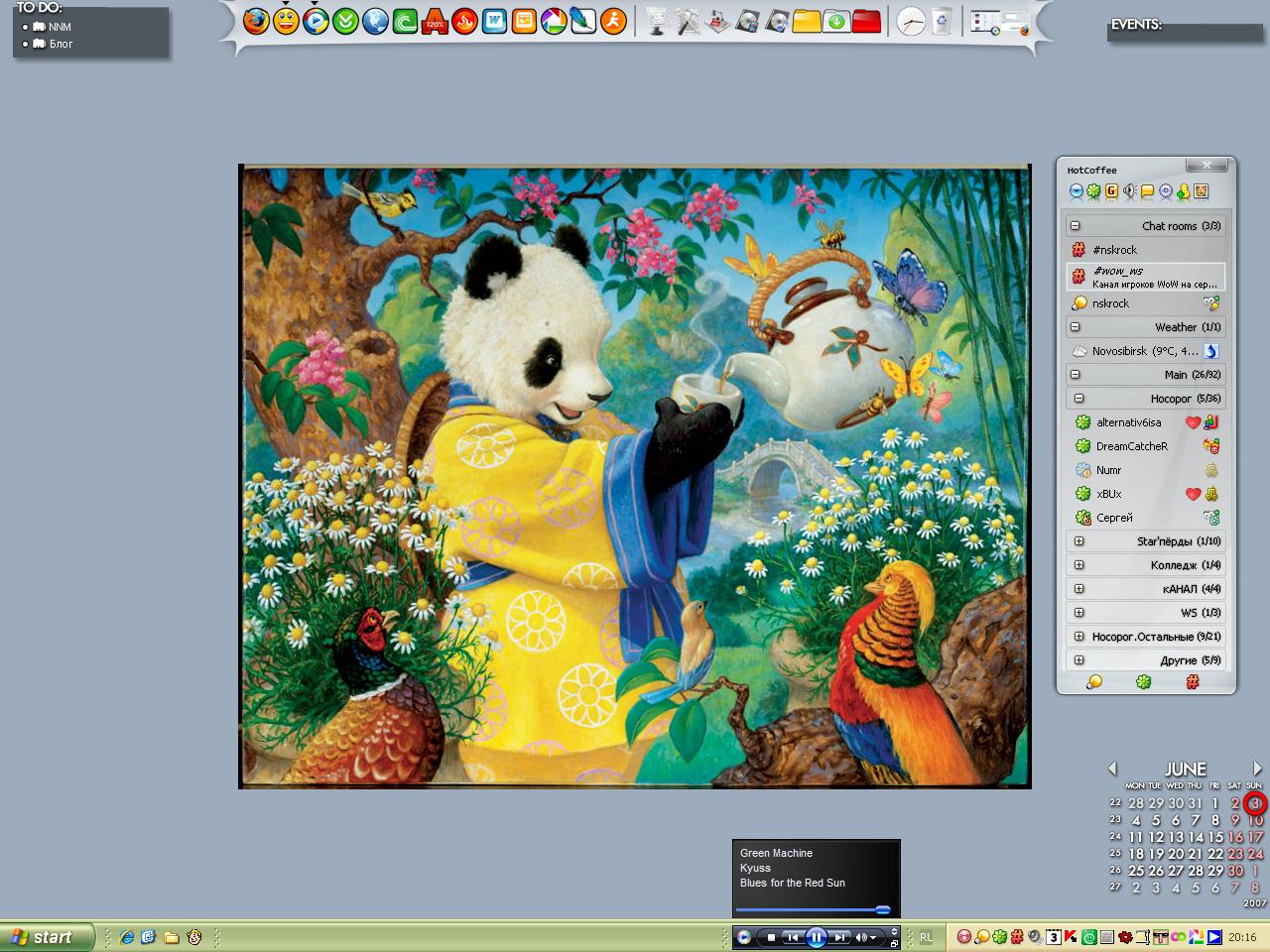Open the feather quill dock icon
This screenshot has height=952, width=1270.
coord(583,21)
